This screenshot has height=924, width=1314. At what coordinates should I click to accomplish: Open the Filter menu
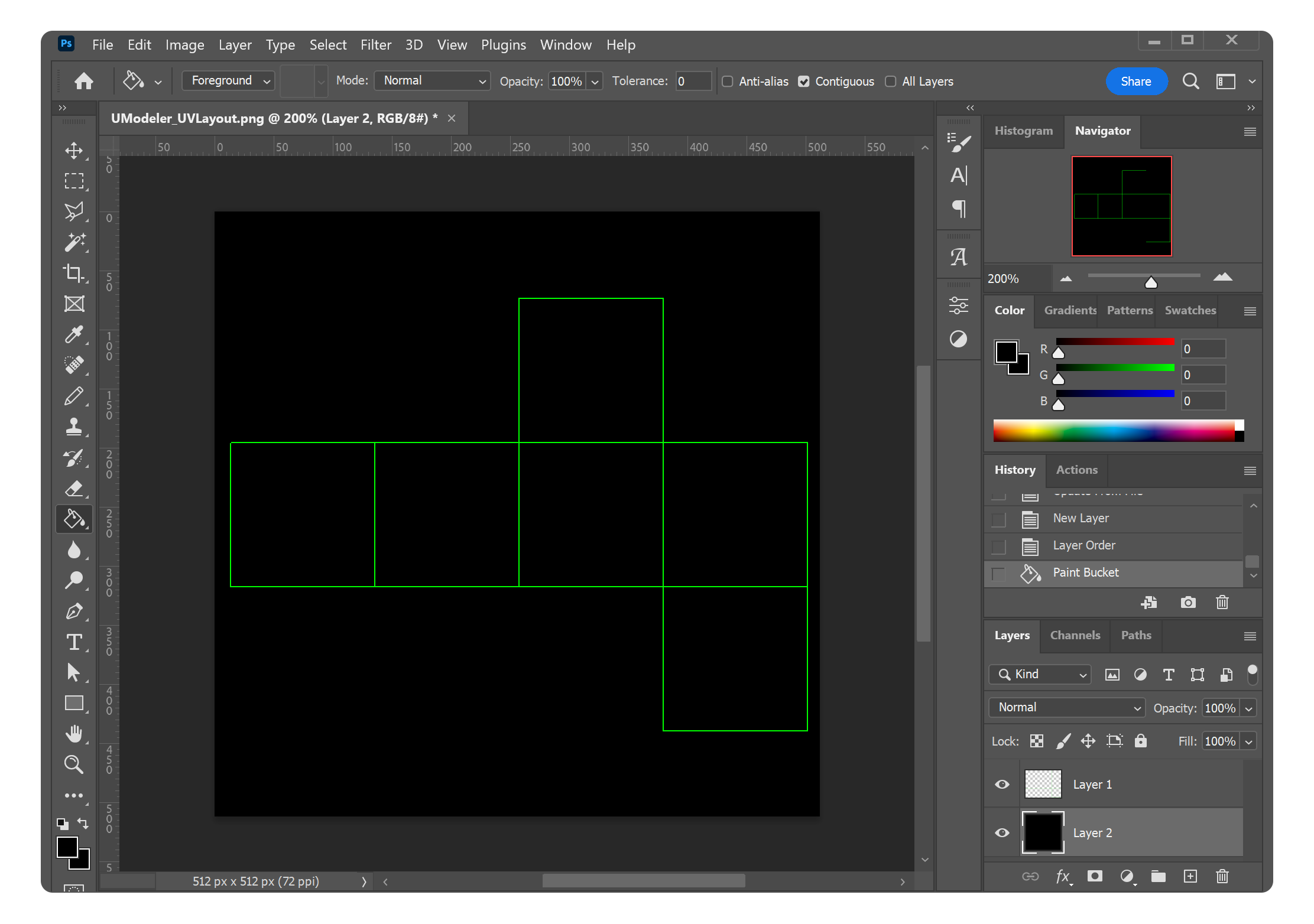point(376,45)
